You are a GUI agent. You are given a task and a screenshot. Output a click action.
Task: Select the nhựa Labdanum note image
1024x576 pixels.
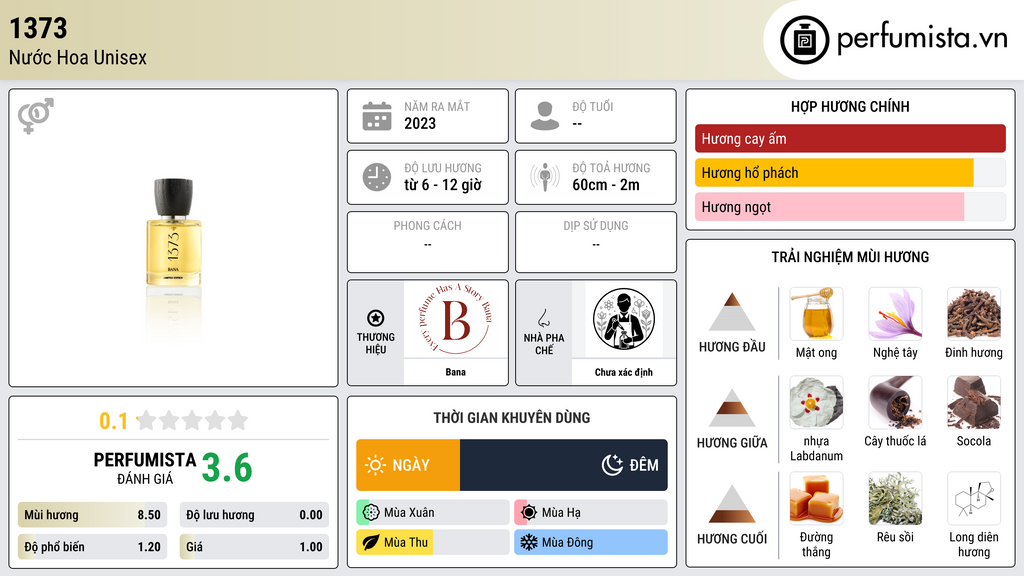(x=816, y=402)
